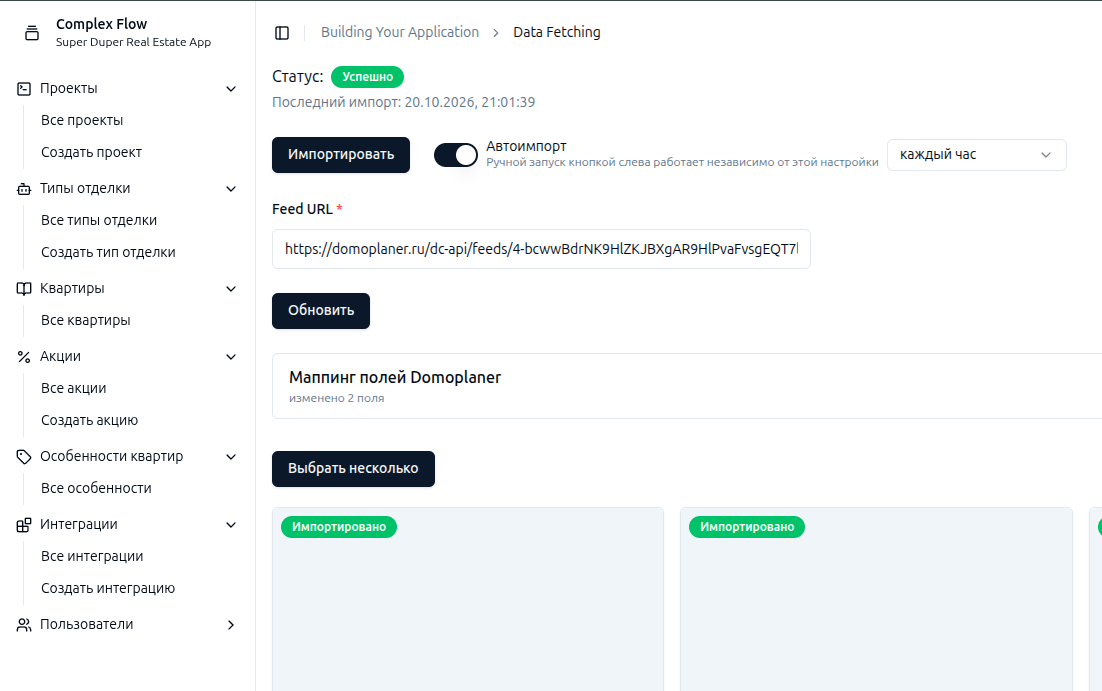The height and width of the screenshot is (691, 1102).
Task: Click the 'Последний импорт: 20.10.2026, 21:01:39' text
Action: (x=403, y=103)
